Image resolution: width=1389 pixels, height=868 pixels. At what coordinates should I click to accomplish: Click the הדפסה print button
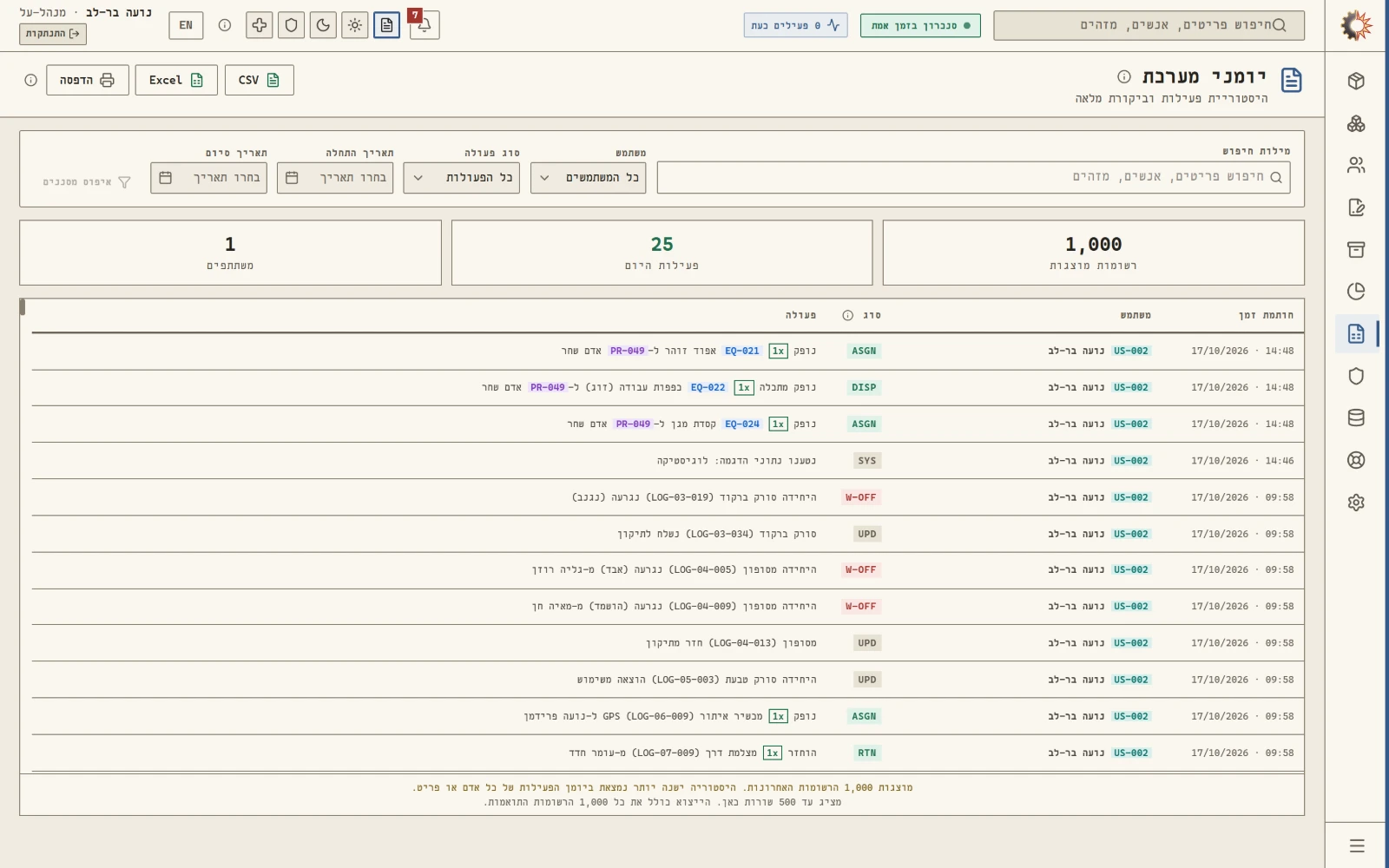[88, 80]
